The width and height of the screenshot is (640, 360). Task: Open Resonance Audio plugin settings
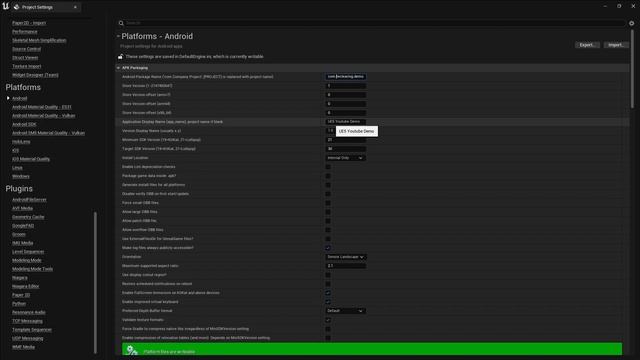(x=29, y=312)
